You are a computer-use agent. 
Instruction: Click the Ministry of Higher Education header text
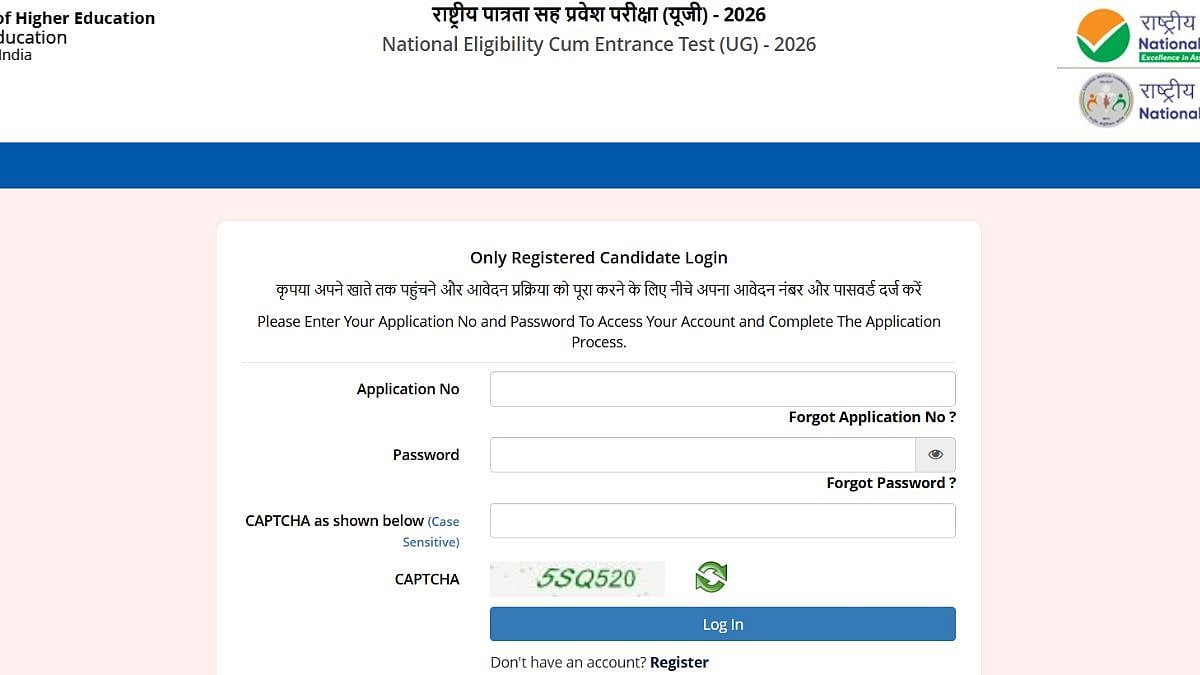[77, 18]
